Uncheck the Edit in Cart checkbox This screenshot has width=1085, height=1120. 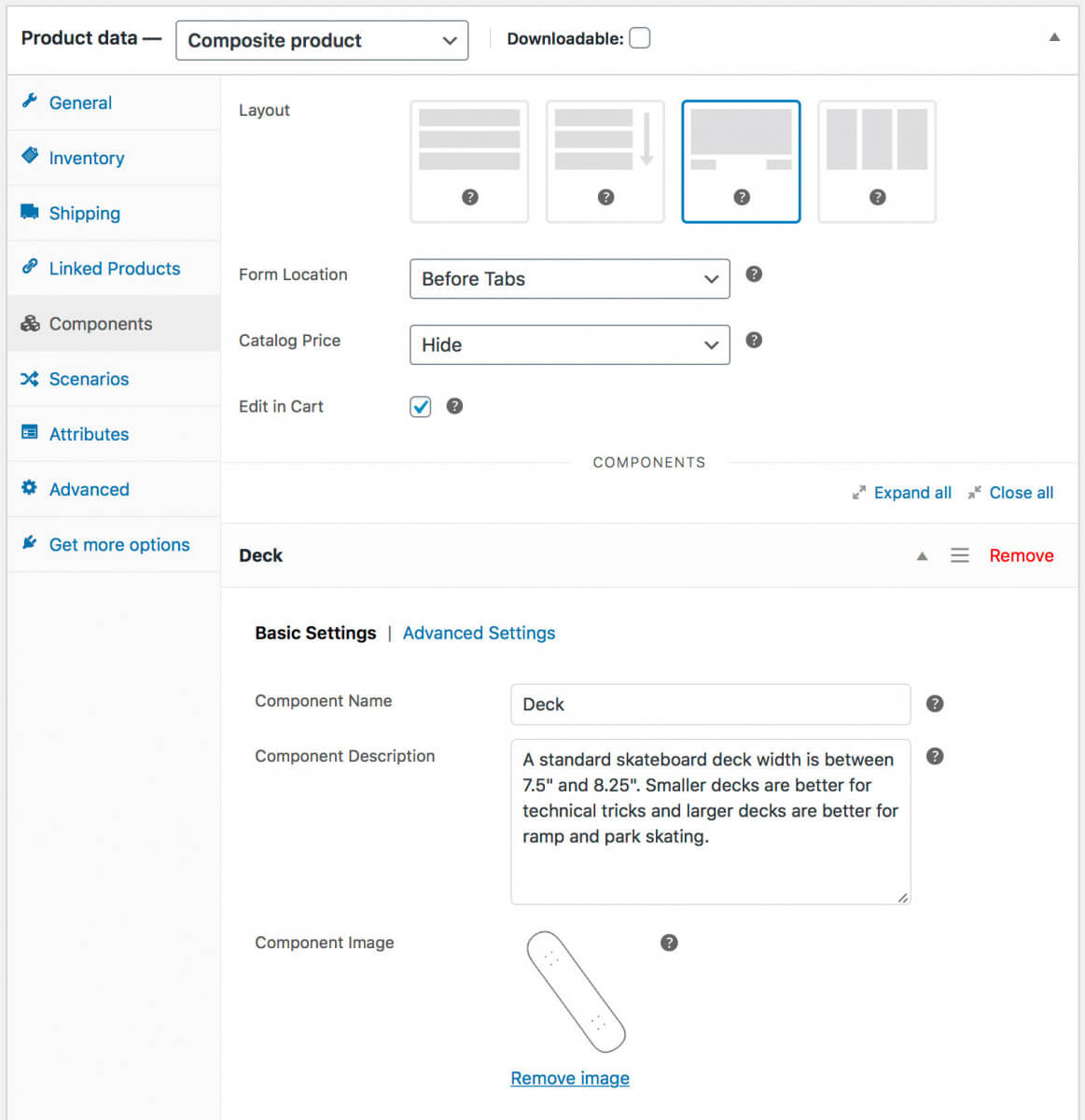pos(421,407)
